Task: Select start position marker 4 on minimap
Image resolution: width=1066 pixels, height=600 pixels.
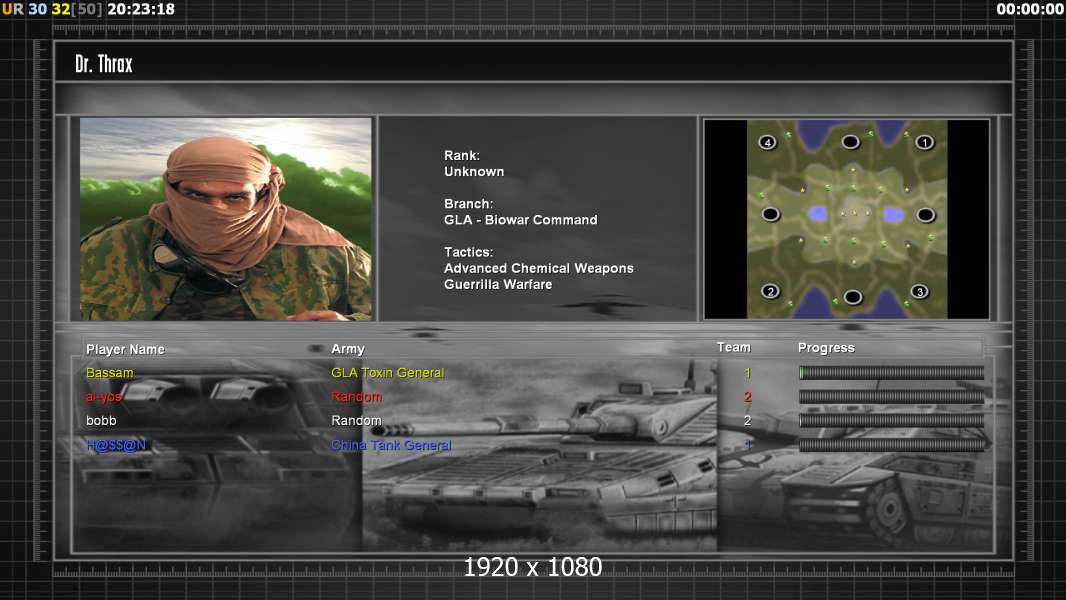Action: tap(767, 142)
